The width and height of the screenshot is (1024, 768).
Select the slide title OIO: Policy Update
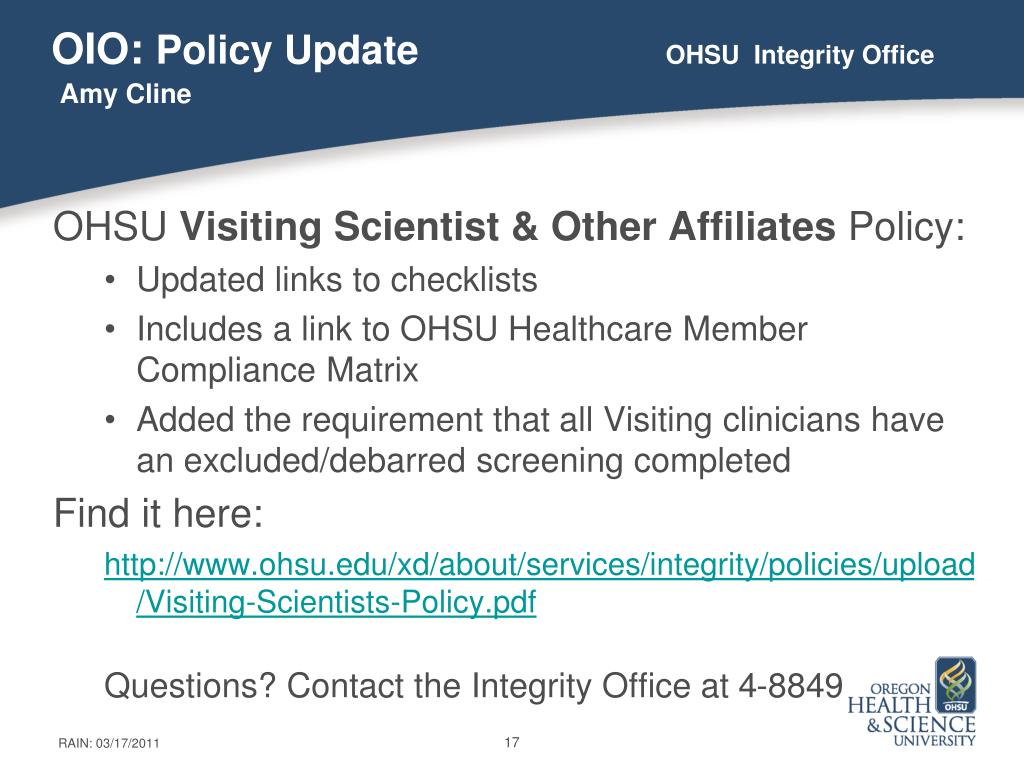point(235,50)
